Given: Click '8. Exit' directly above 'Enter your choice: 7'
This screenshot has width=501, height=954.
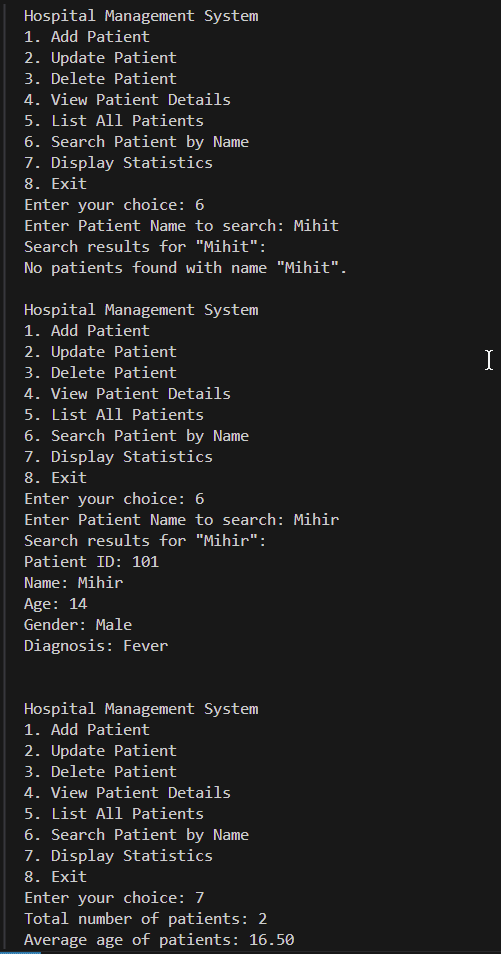Looking at the screenshot, I should point(55,877).
